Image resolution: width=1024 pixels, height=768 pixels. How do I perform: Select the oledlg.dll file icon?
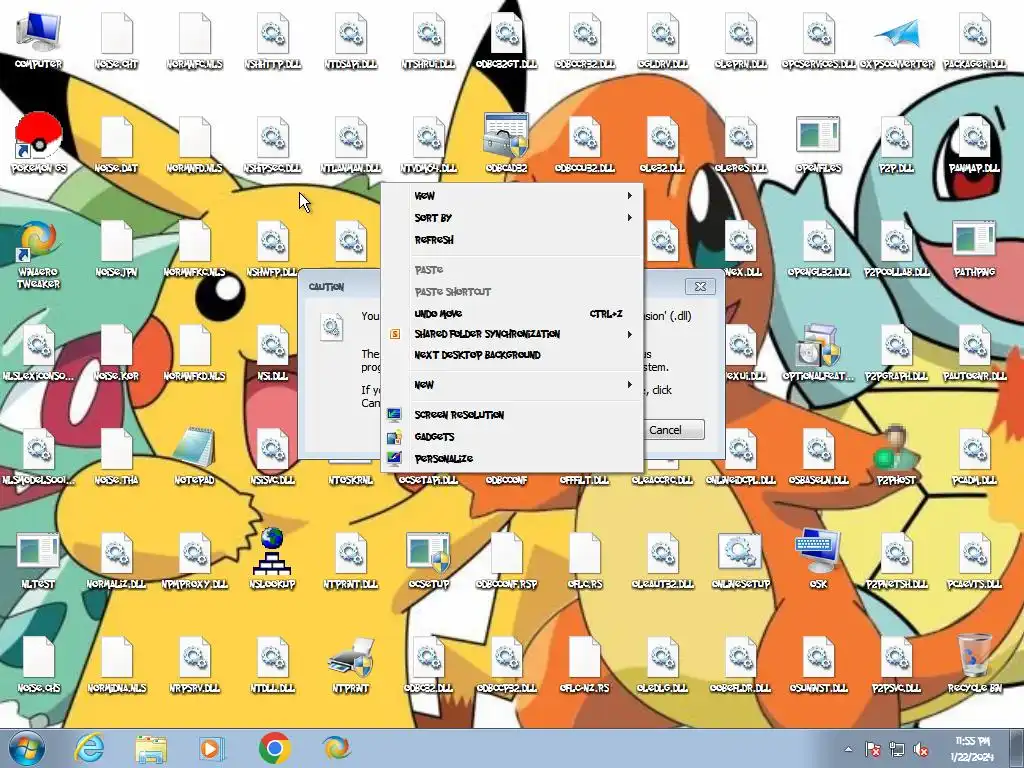(662, 664)
